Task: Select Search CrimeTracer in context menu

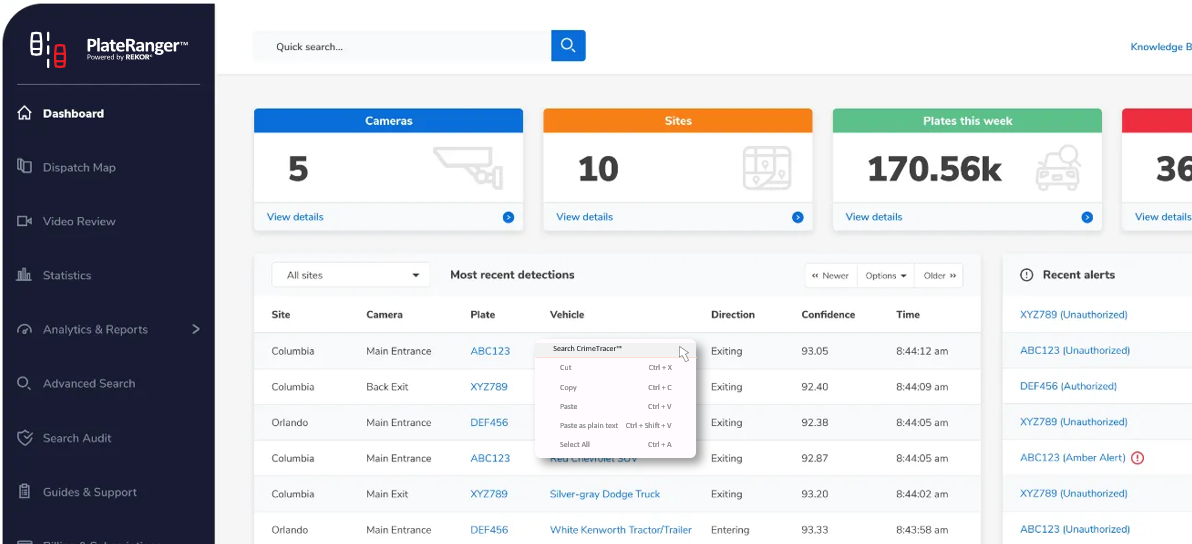Action: point(587,349)
